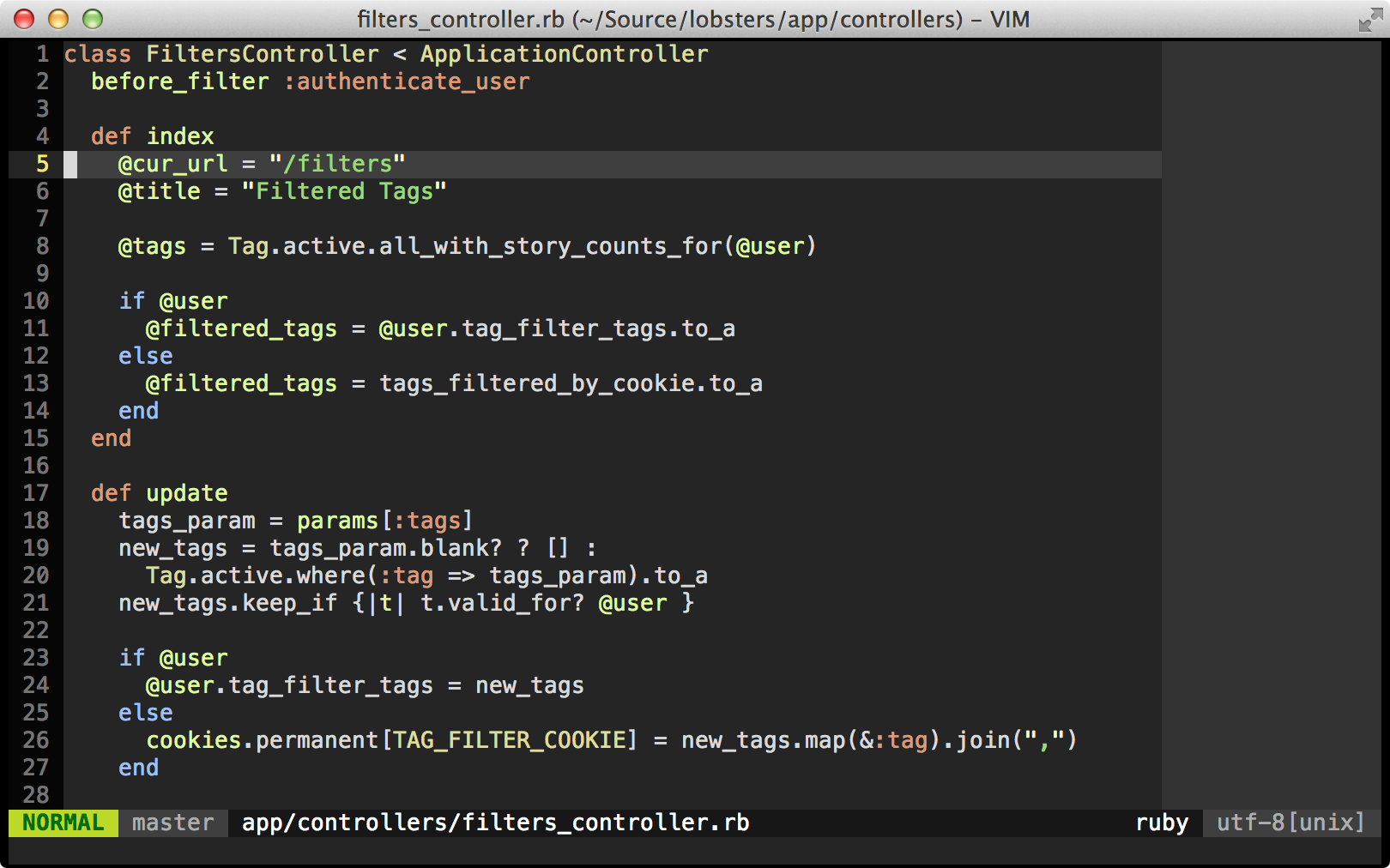Click cookies.permanent on line 26
This screenshot has height=868, width=1390.
[x=263, y=740]
